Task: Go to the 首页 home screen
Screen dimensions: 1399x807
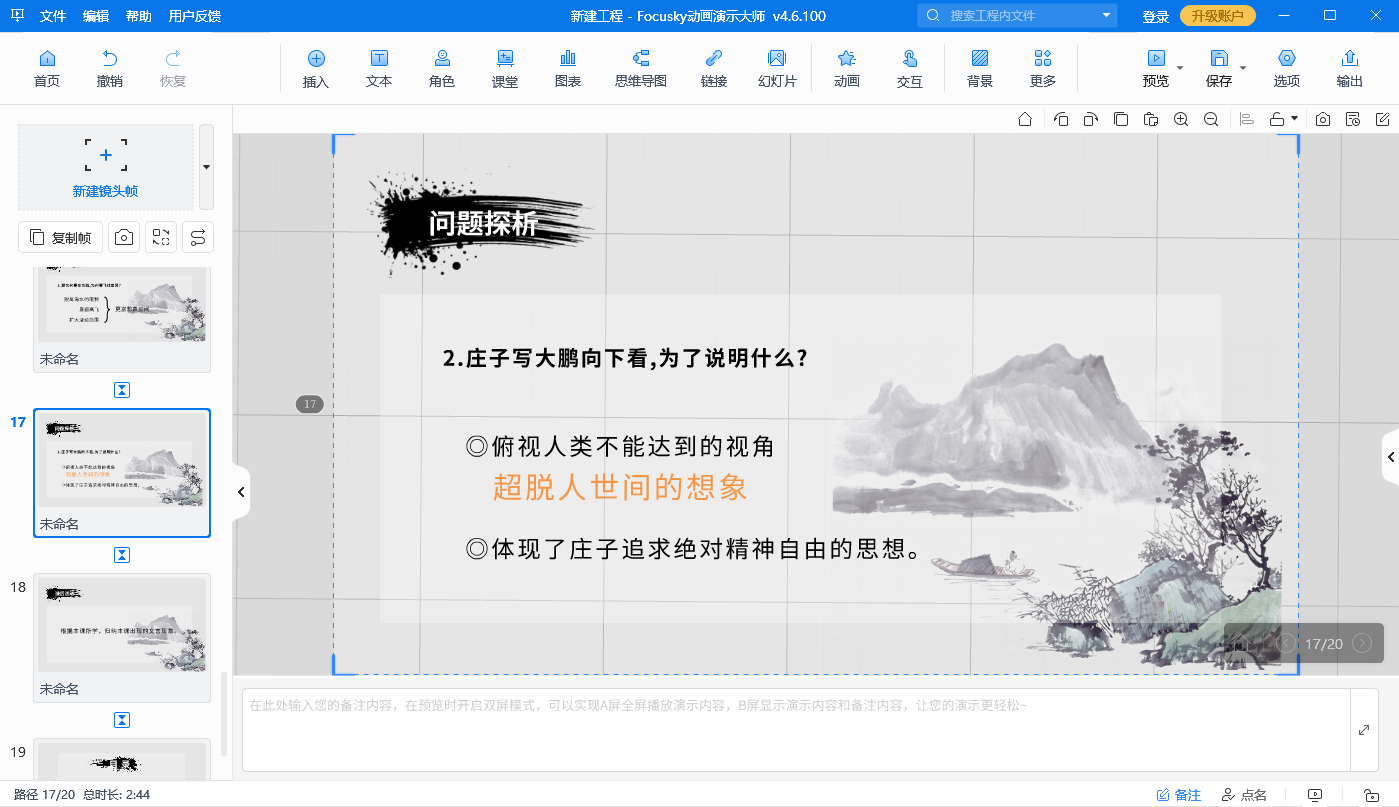Action: point(46,69)
